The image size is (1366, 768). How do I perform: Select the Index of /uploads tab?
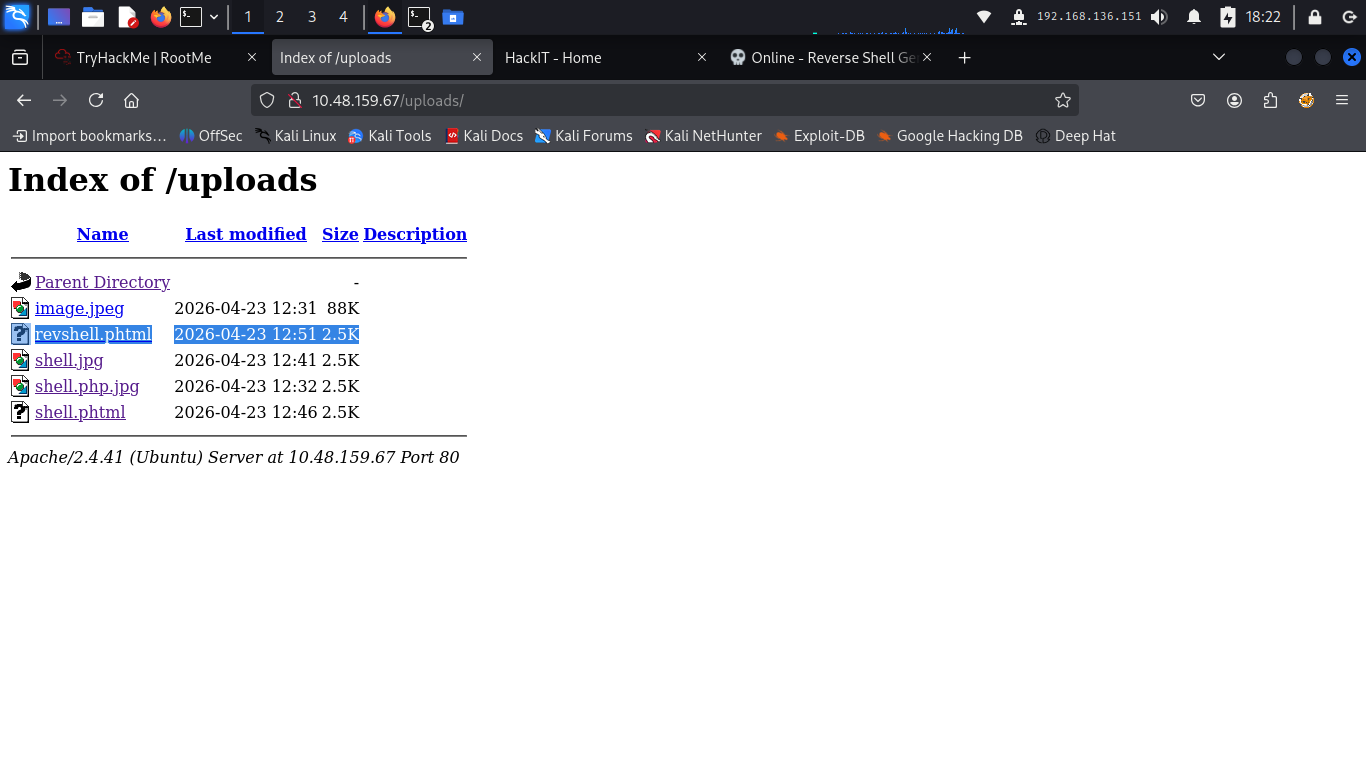(382, 58)
